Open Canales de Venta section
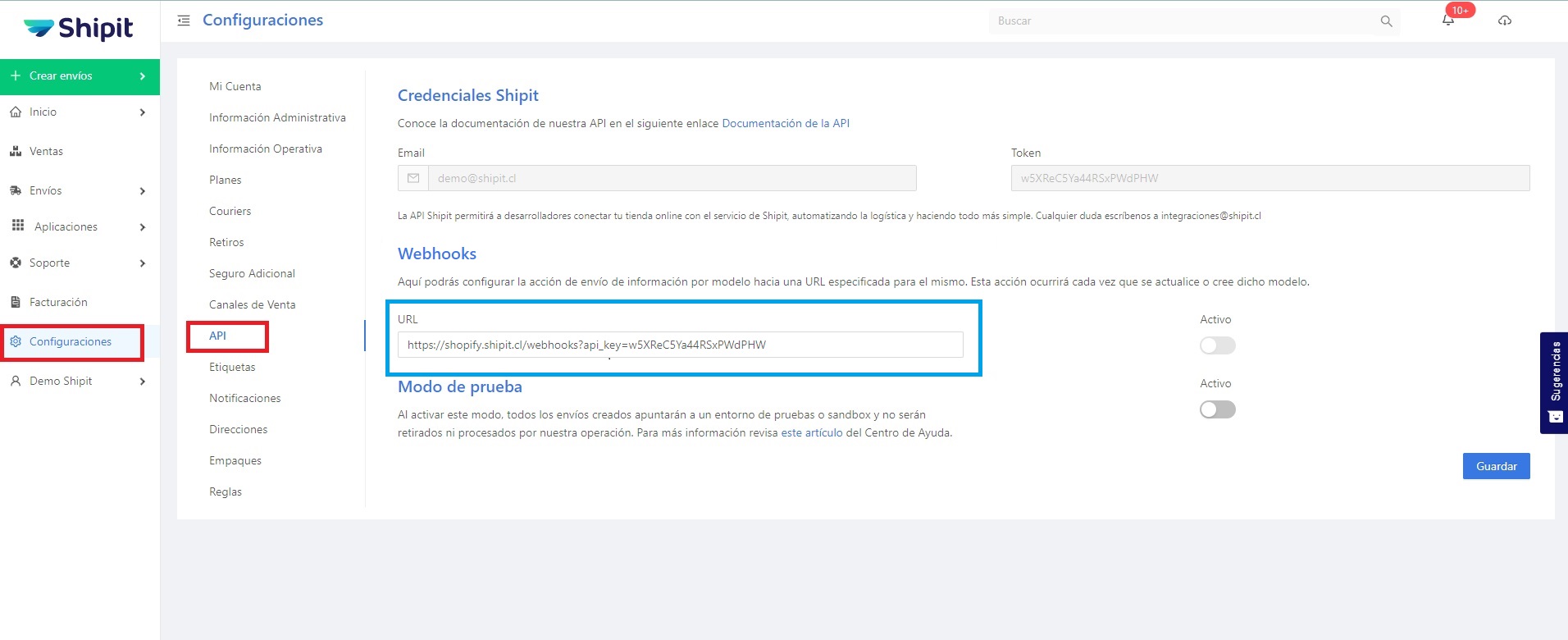The height and width of the screenshot is (640, 1568). [x=253, y=304]
